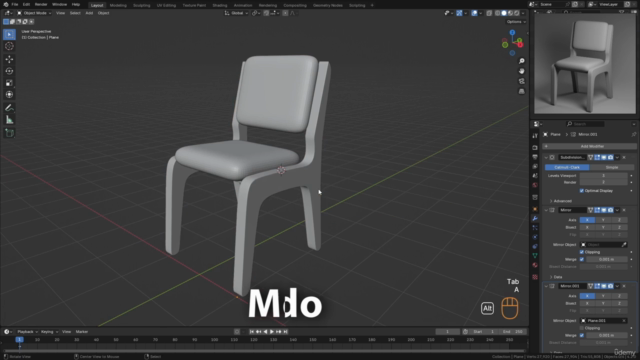Switch to the Shading workspace tab
The width and height of the screenshot is (640, 360).
(220, 5)
